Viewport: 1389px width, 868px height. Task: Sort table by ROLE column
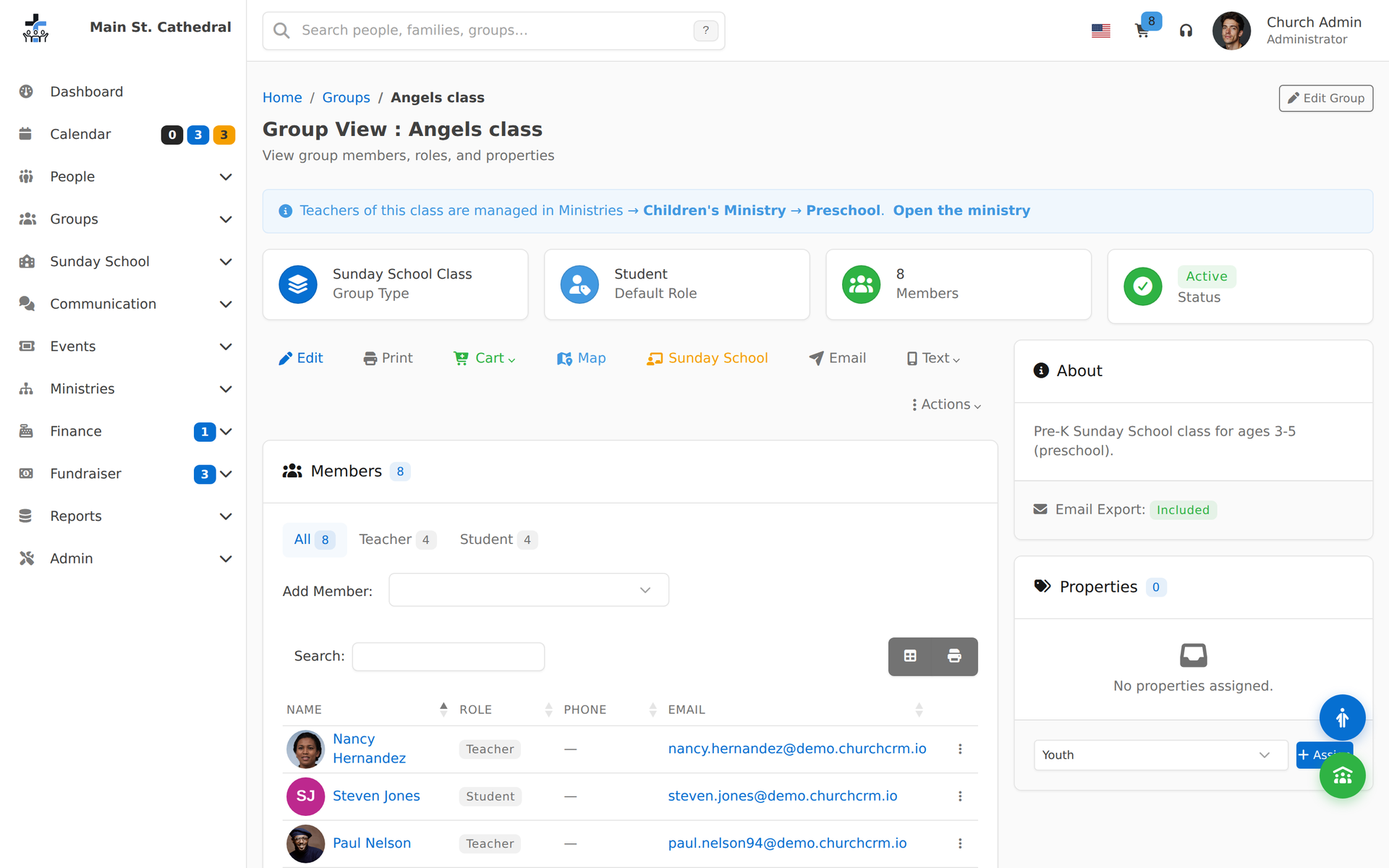[x=505, y=710]
